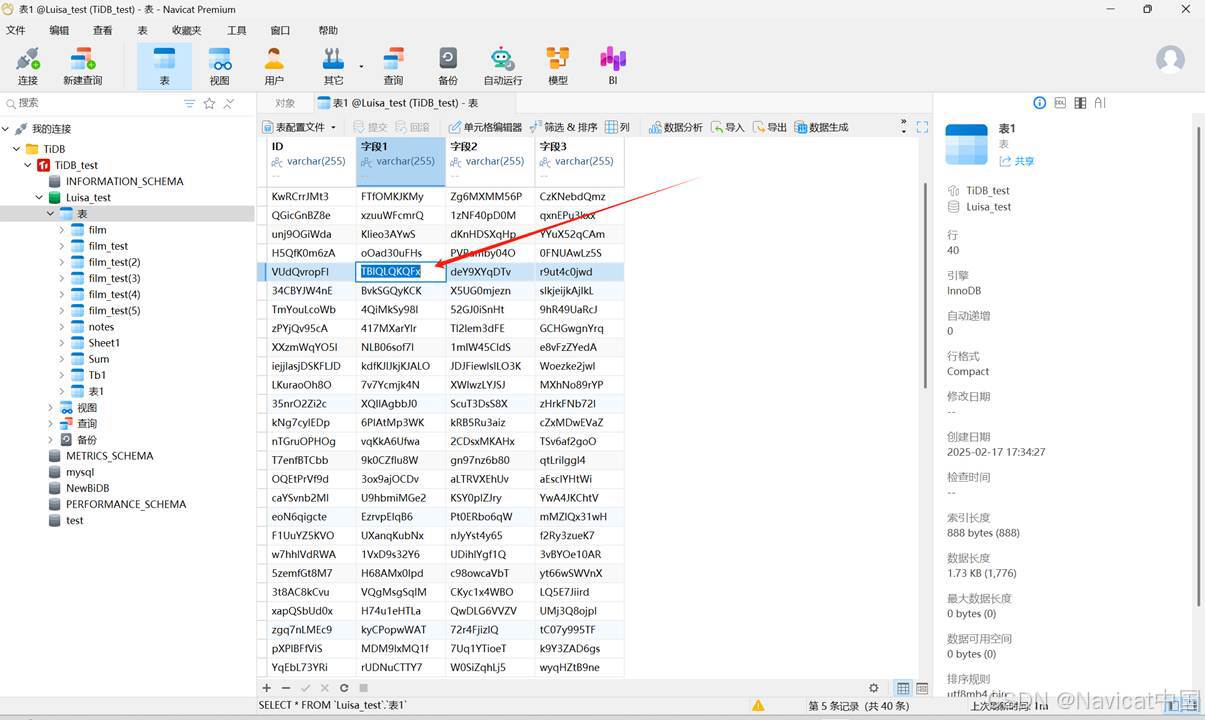Click the navigation filter lines icon
This screenshot has height=720, width=1205.
click(x=189, y=103)
